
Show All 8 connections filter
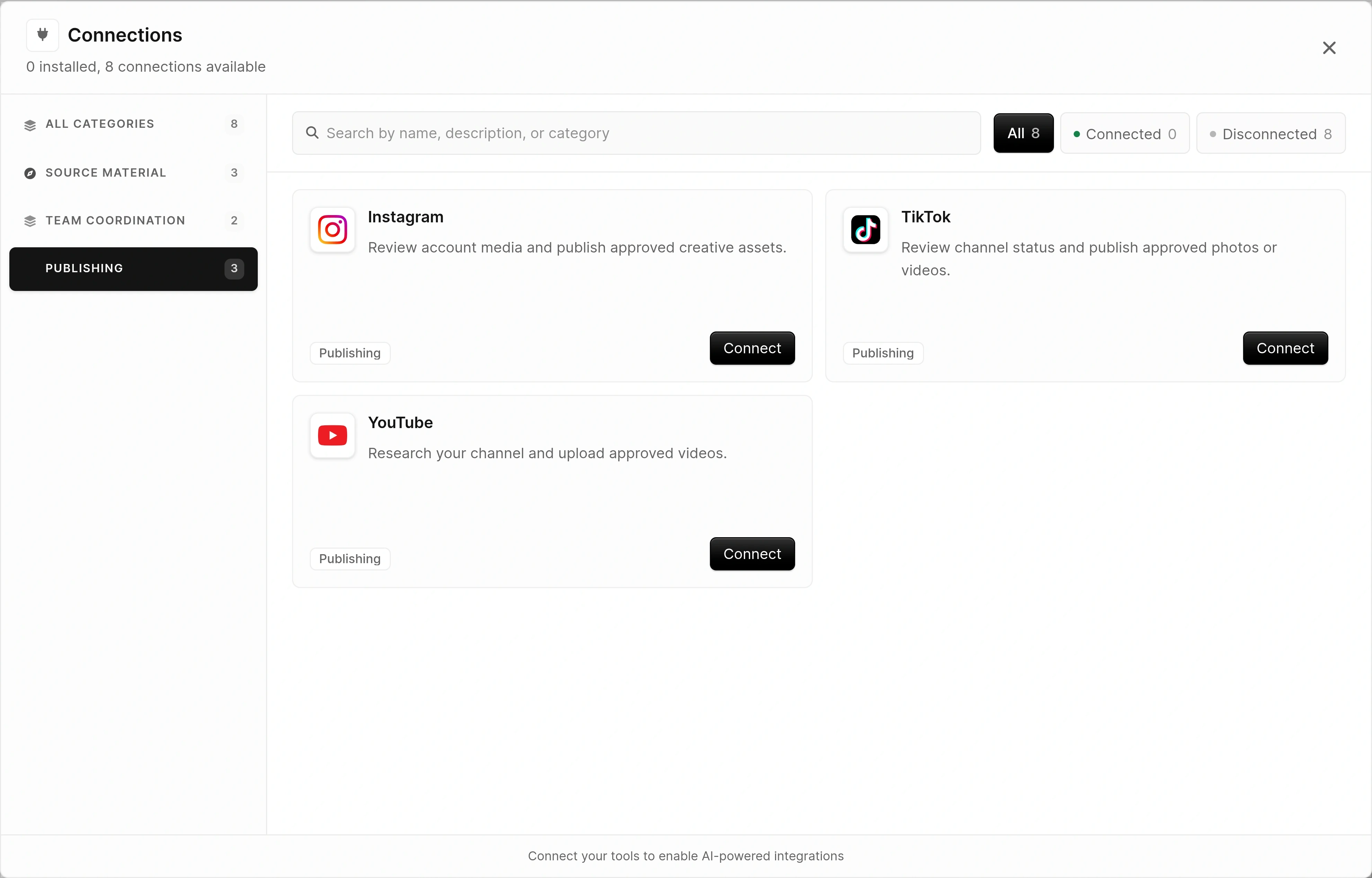pyautogui.click(x=1023, y=133)
